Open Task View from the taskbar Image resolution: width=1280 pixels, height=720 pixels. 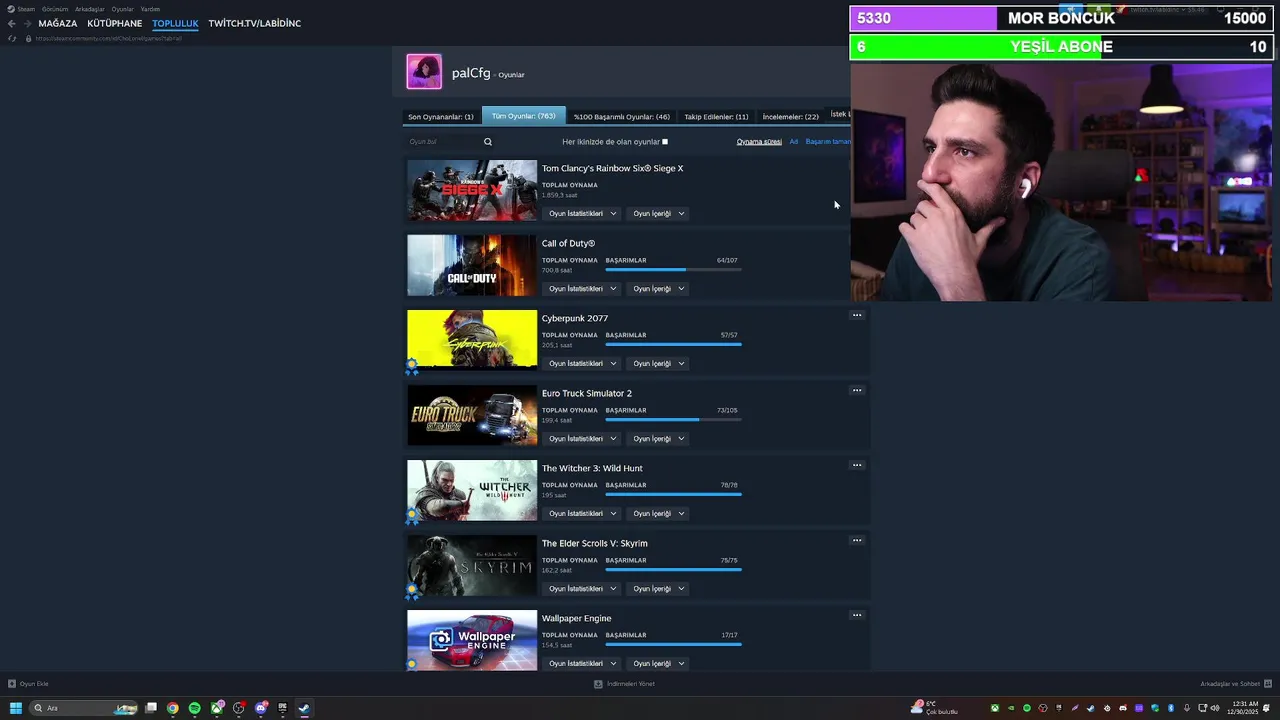click(151, 708)
